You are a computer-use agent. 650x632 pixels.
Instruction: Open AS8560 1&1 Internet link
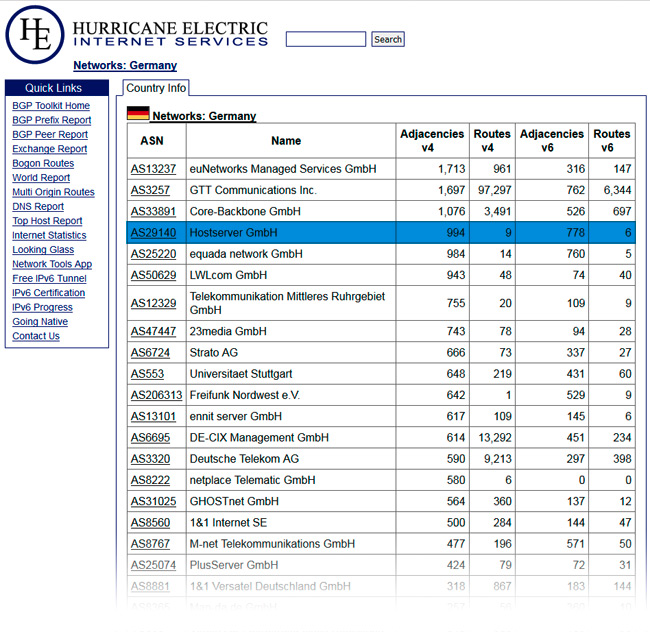click(150, 523)
